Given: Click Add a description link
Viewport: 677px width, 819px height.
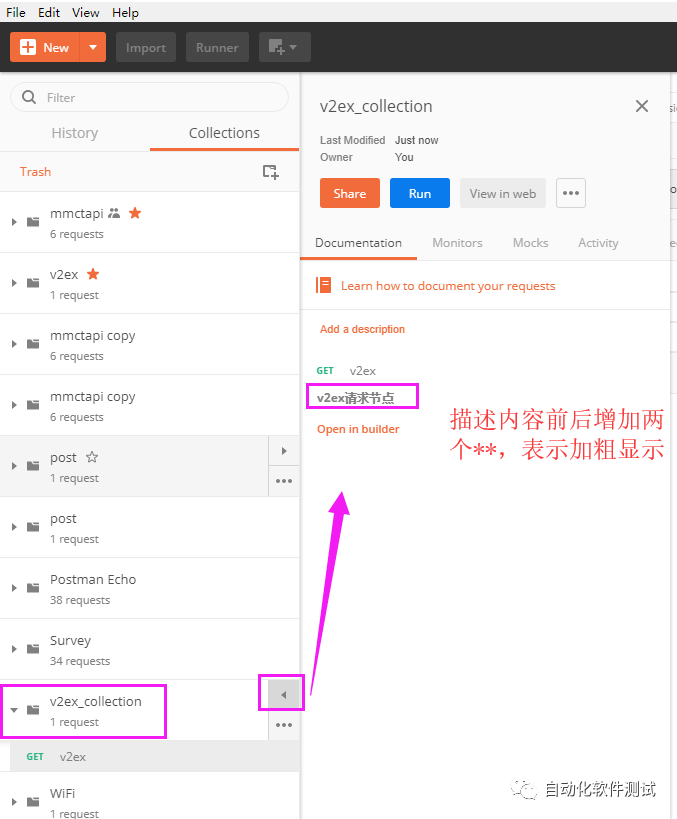Looking at the screenshot, I should click(x=362, y=329).
